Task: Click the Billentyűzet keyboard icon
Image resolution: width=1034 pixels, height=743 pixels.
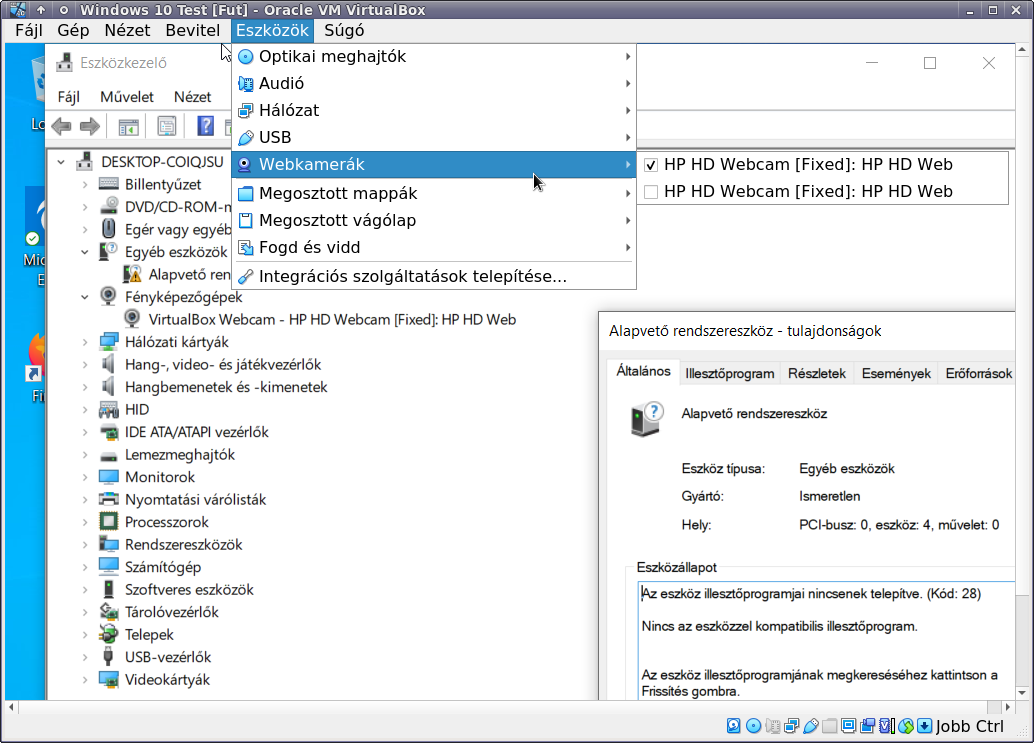Action: (x=108, y=184)
